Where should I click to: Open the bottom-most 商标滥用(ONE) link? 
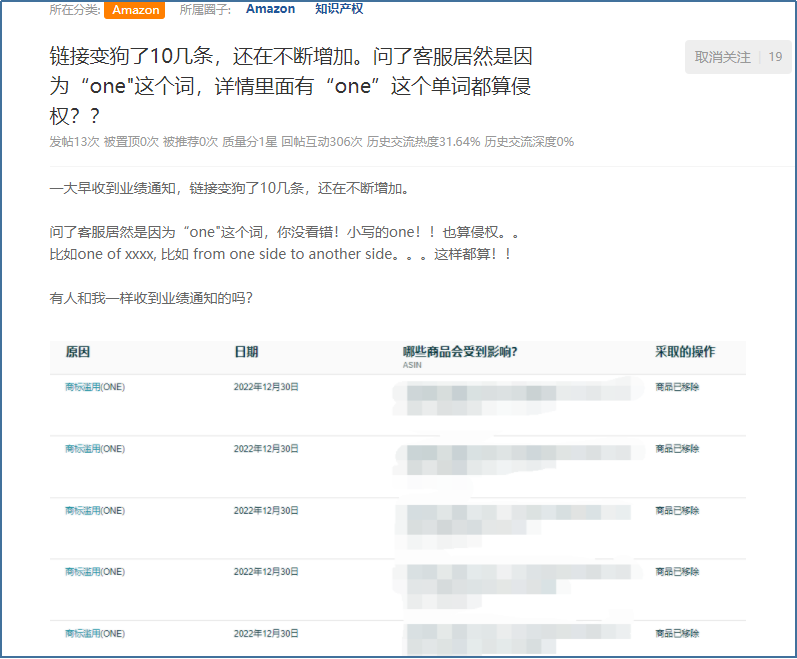(x=95, y=634)
